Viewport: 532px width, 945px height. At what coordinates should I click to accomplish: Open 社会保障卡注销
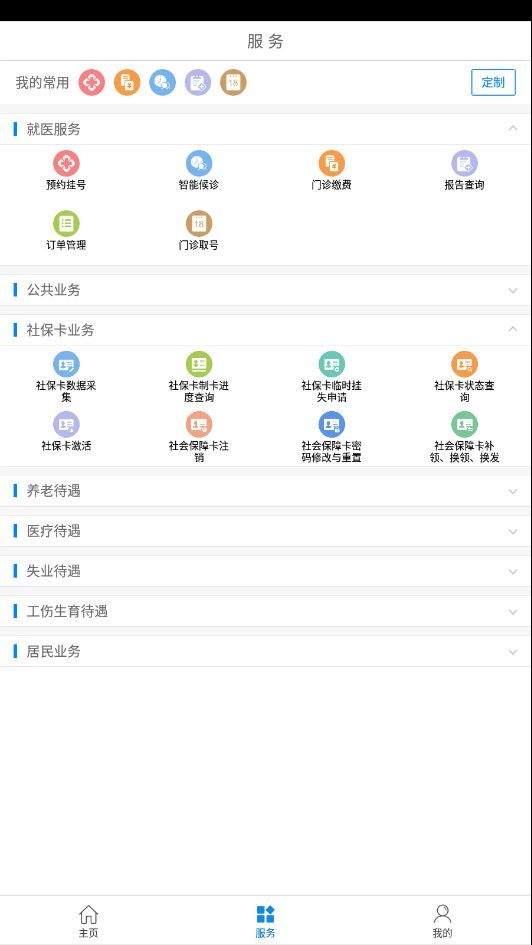199,438
